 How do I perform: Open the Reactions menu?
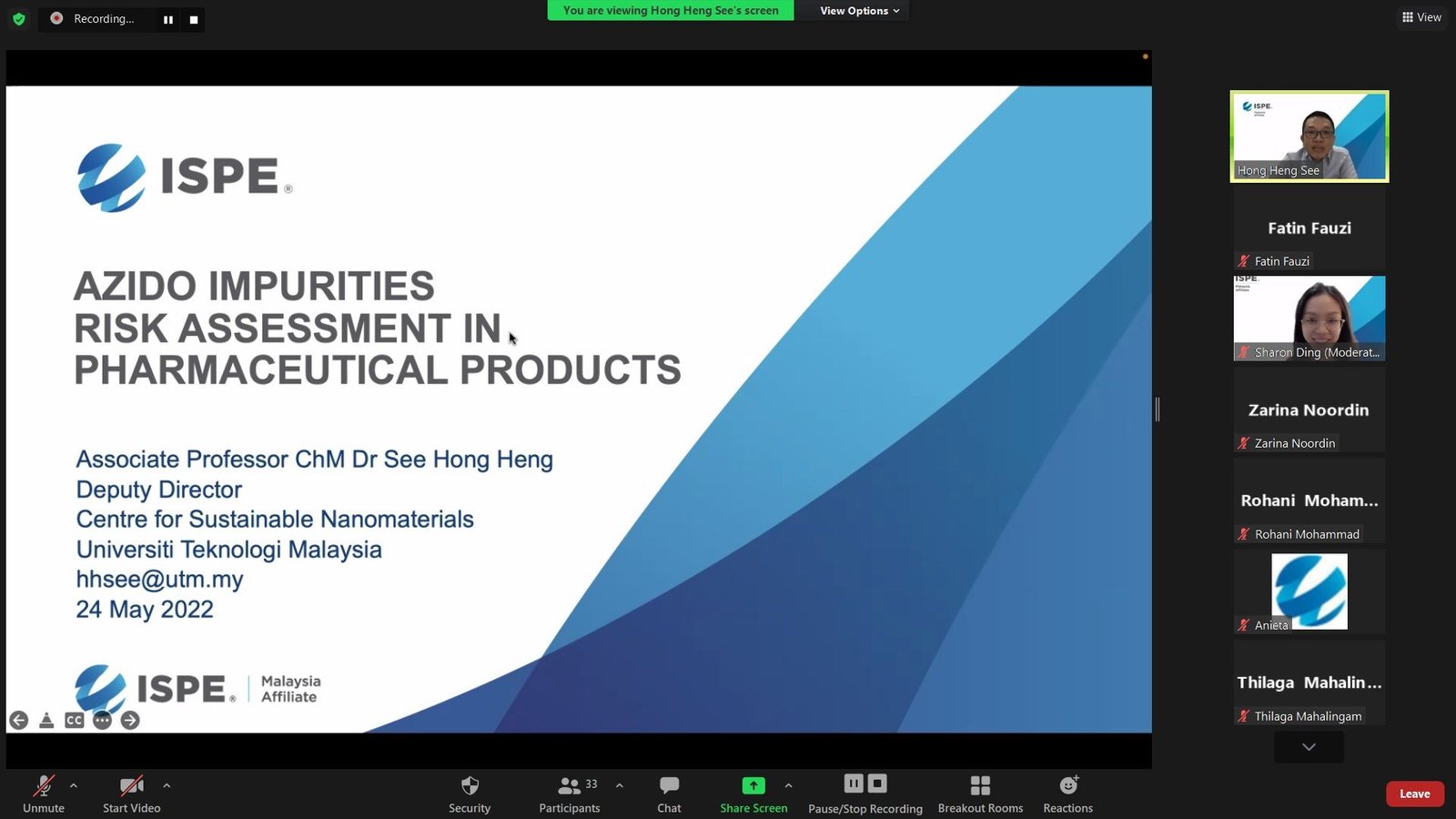[x=1068, y=786]
